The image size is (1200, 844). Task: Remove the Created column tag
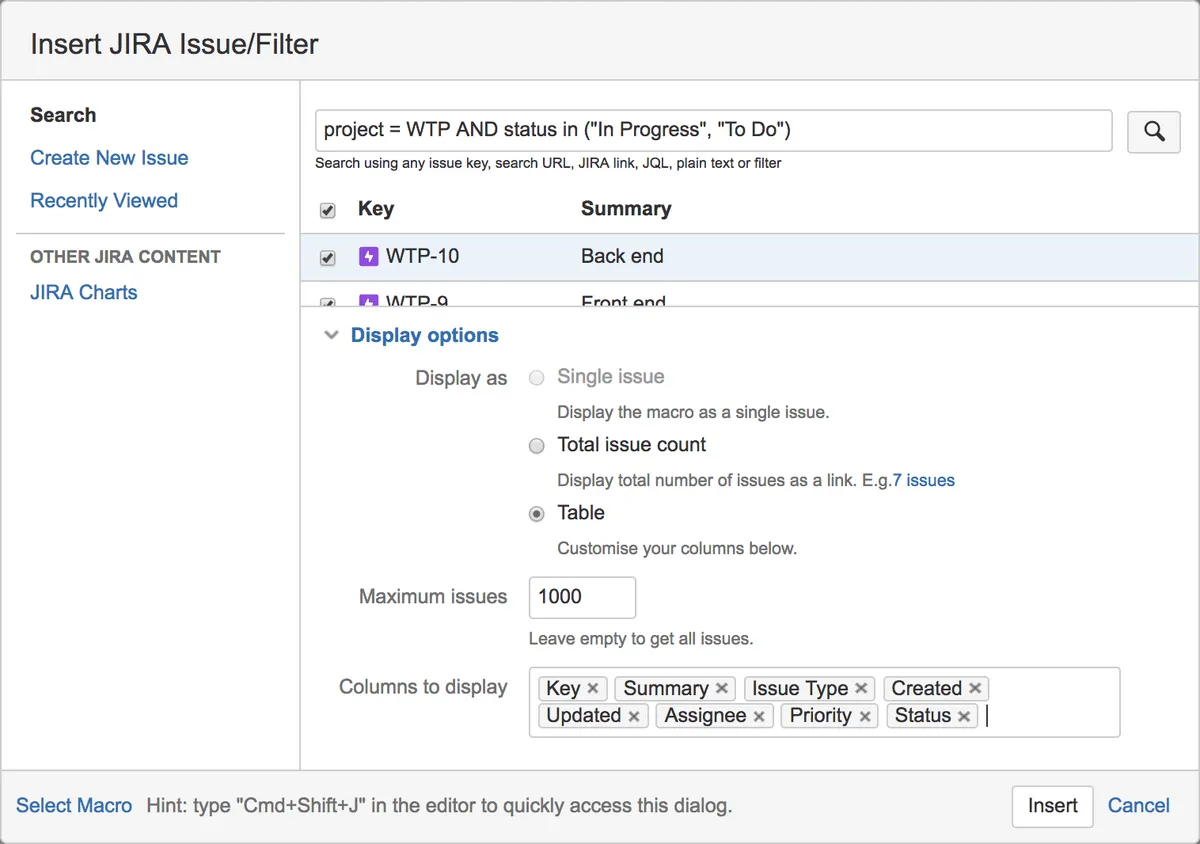(x=975, y=688)
